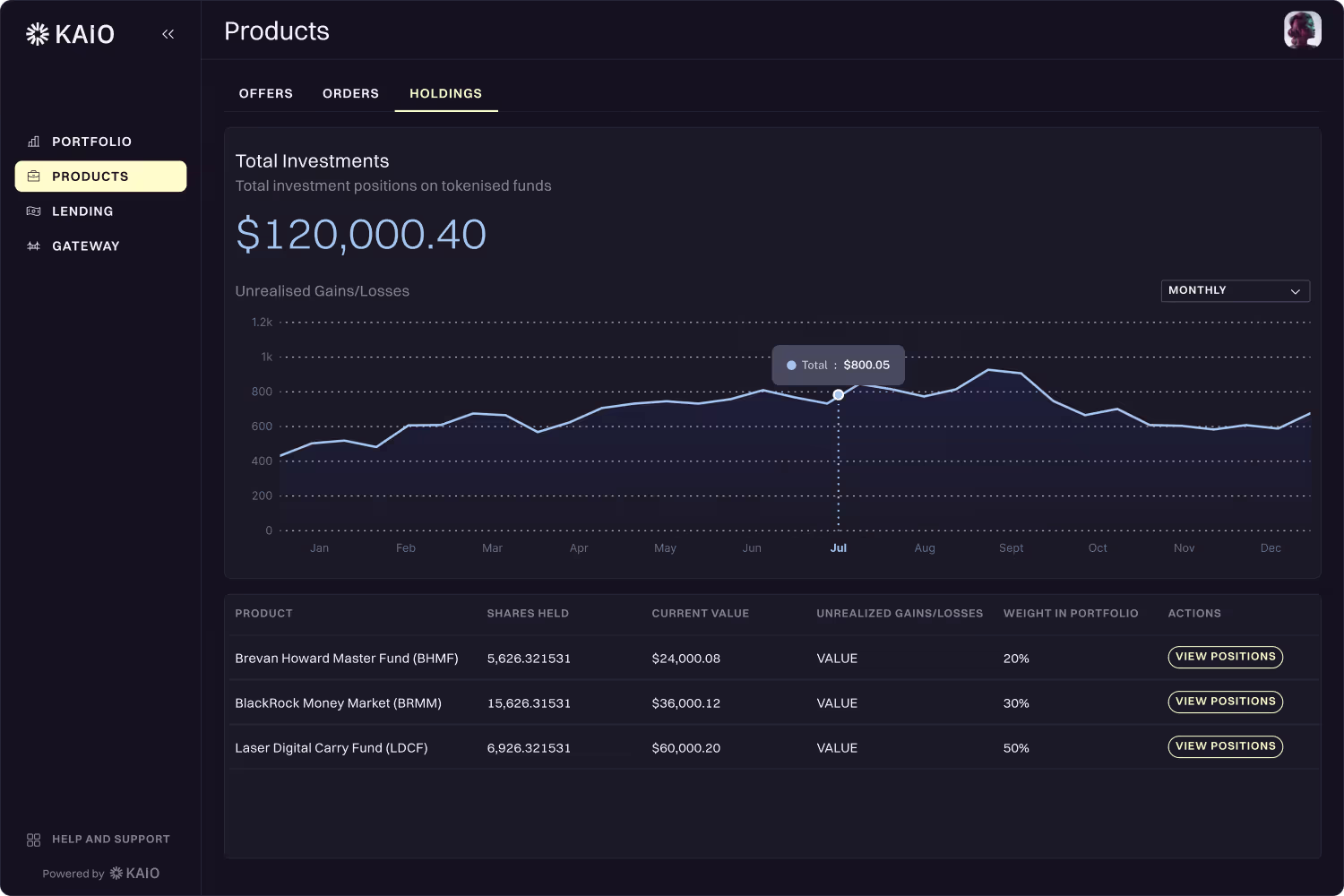The image size is (1344, 896).
Task: Click the Help and Support grid icon
Action: [34, 840]
